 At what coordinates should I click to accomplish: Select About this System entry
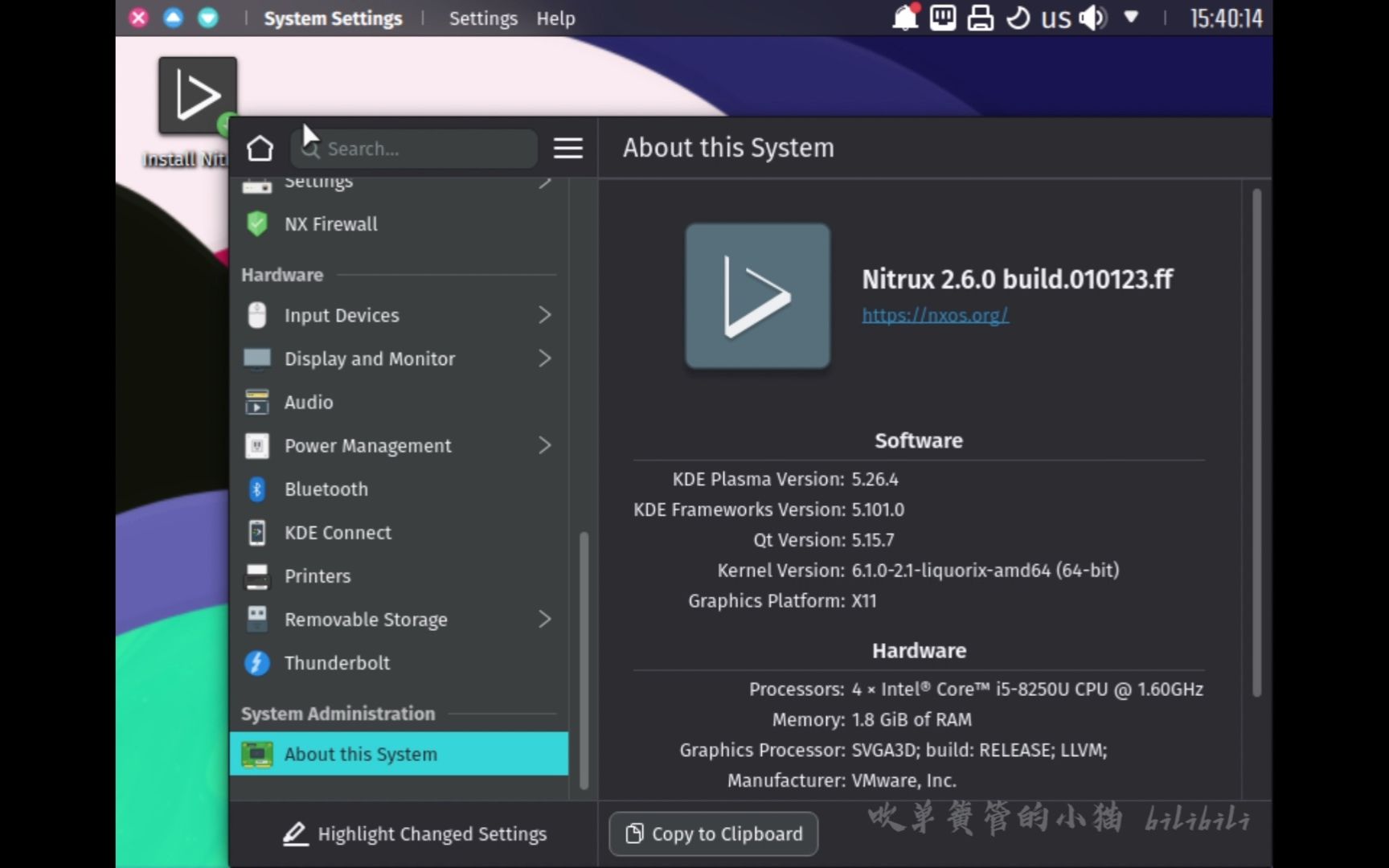399,754
